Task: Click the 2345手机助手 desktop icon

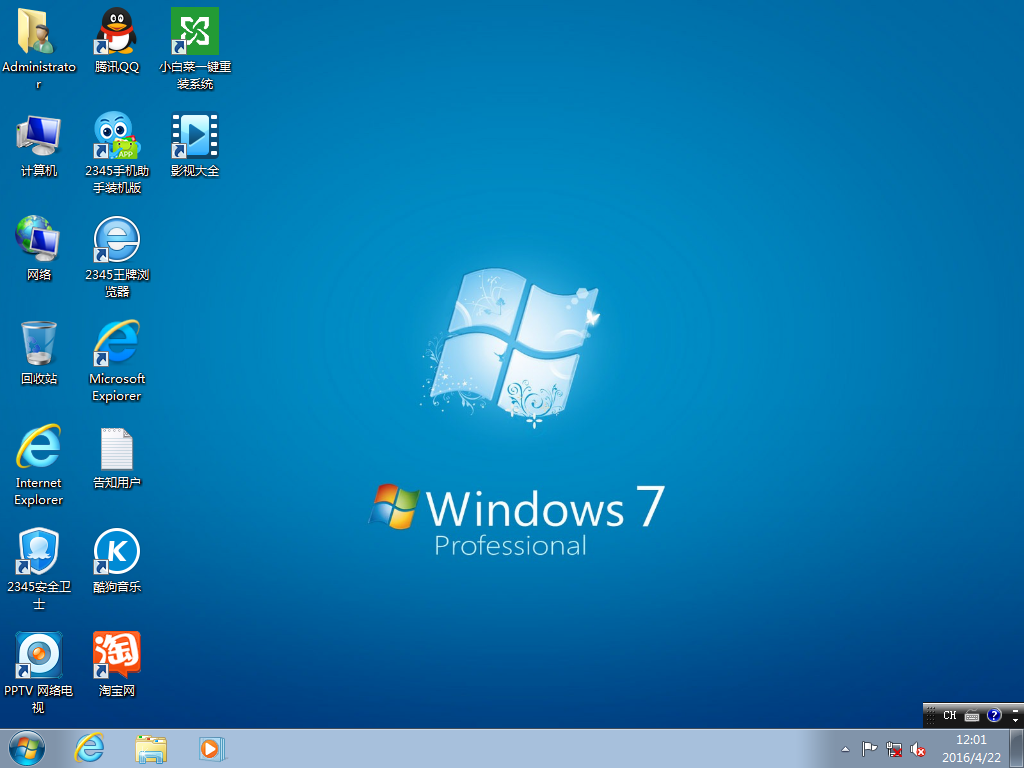Action: tap(117, 137)
